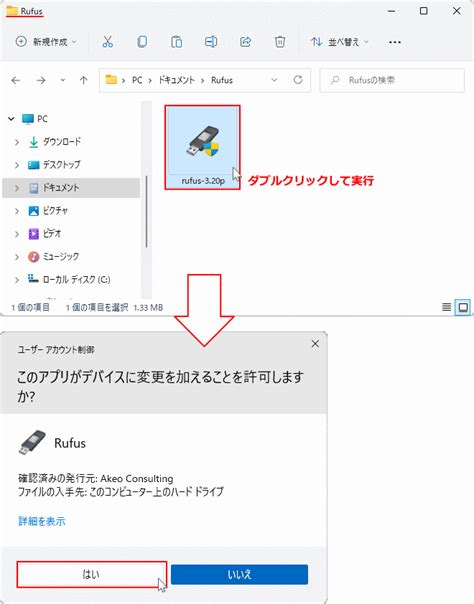474x604 pixels.
Task: Collapse the PC tree node
Action: [11, 119]
